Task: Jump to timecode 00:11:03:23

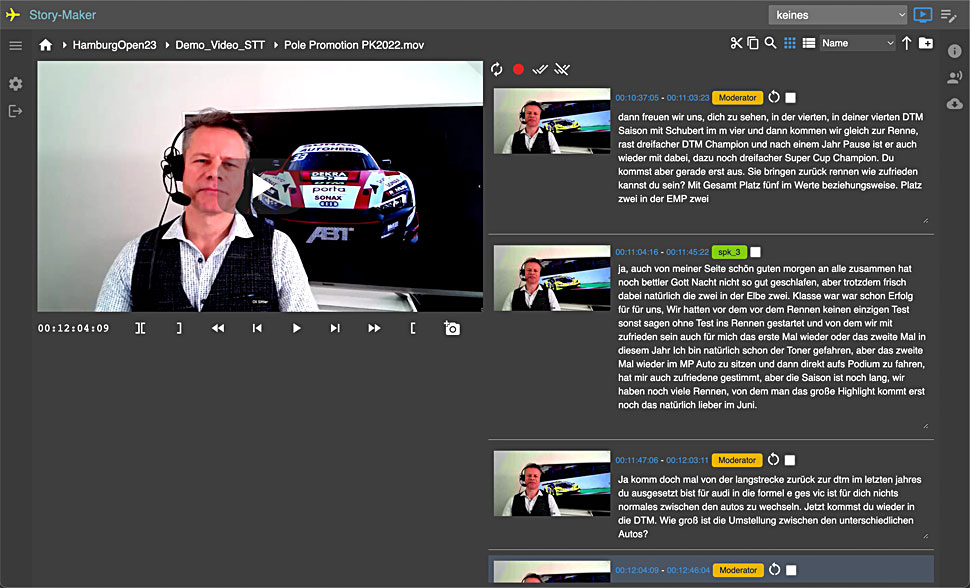Action: pyautogui.click(x=688, y=98)
